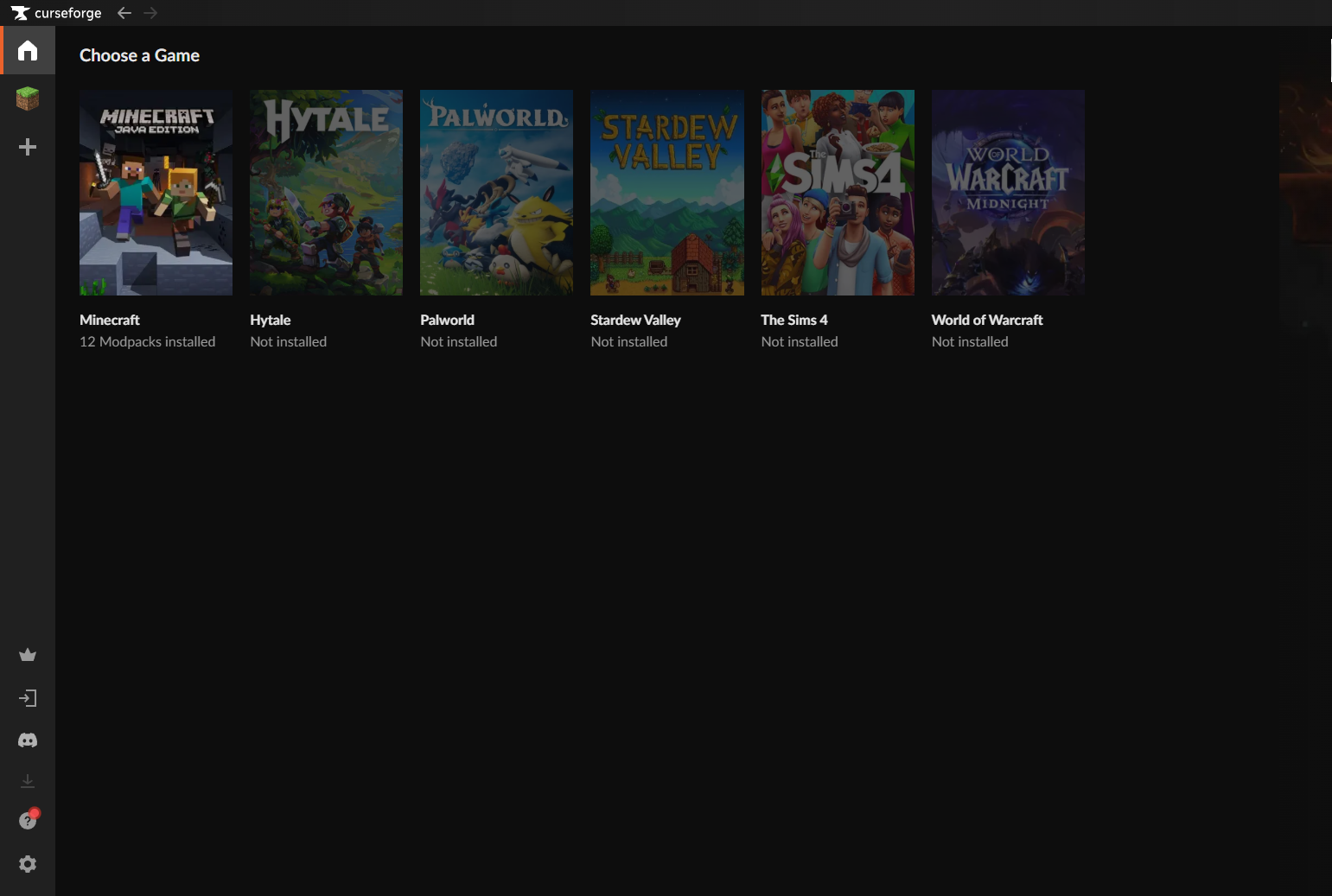Click 'Not installed' under The Sims 4

point(800,341)
